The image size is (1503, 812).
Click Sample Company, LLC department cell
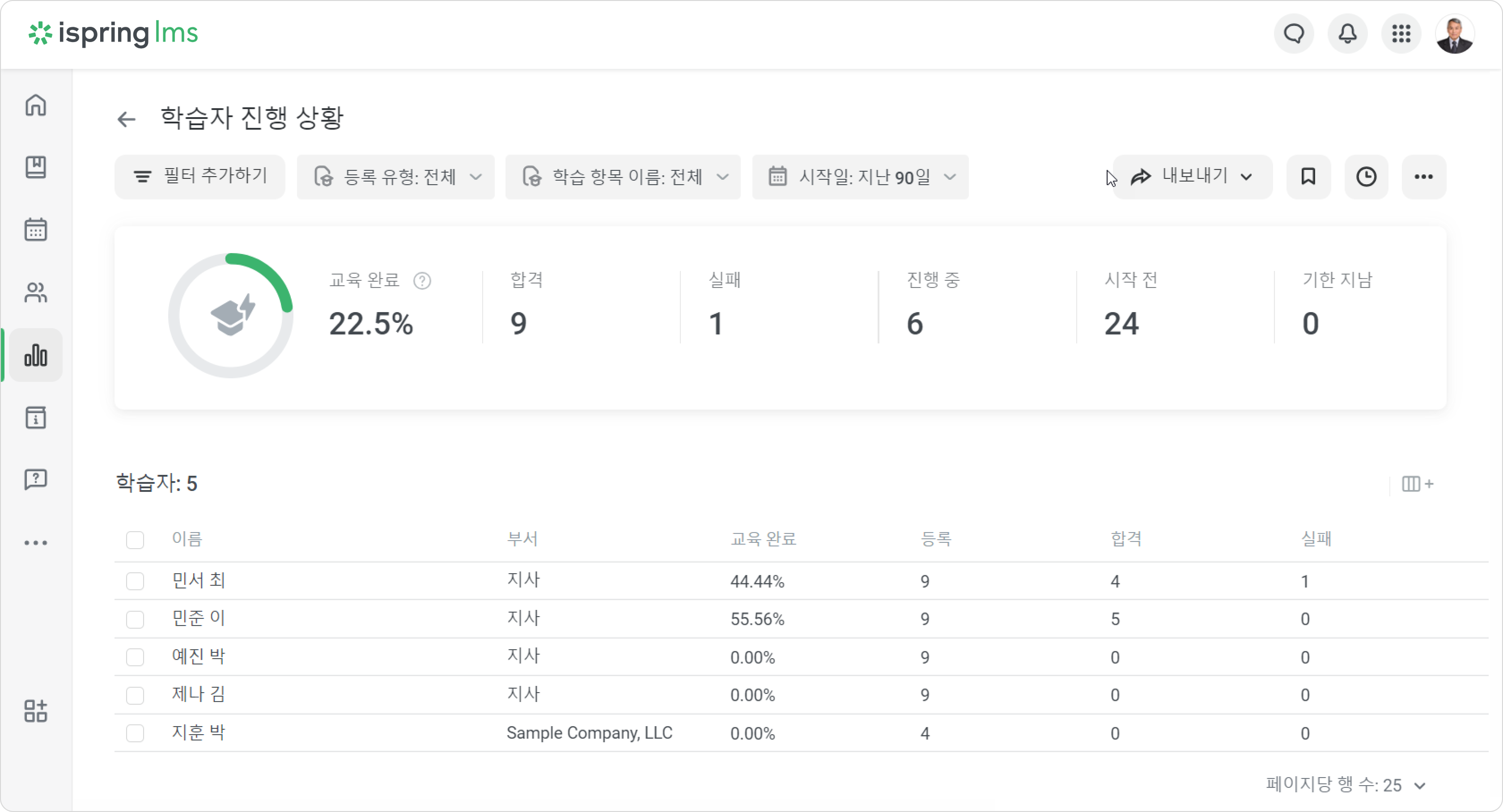[589, 733]
